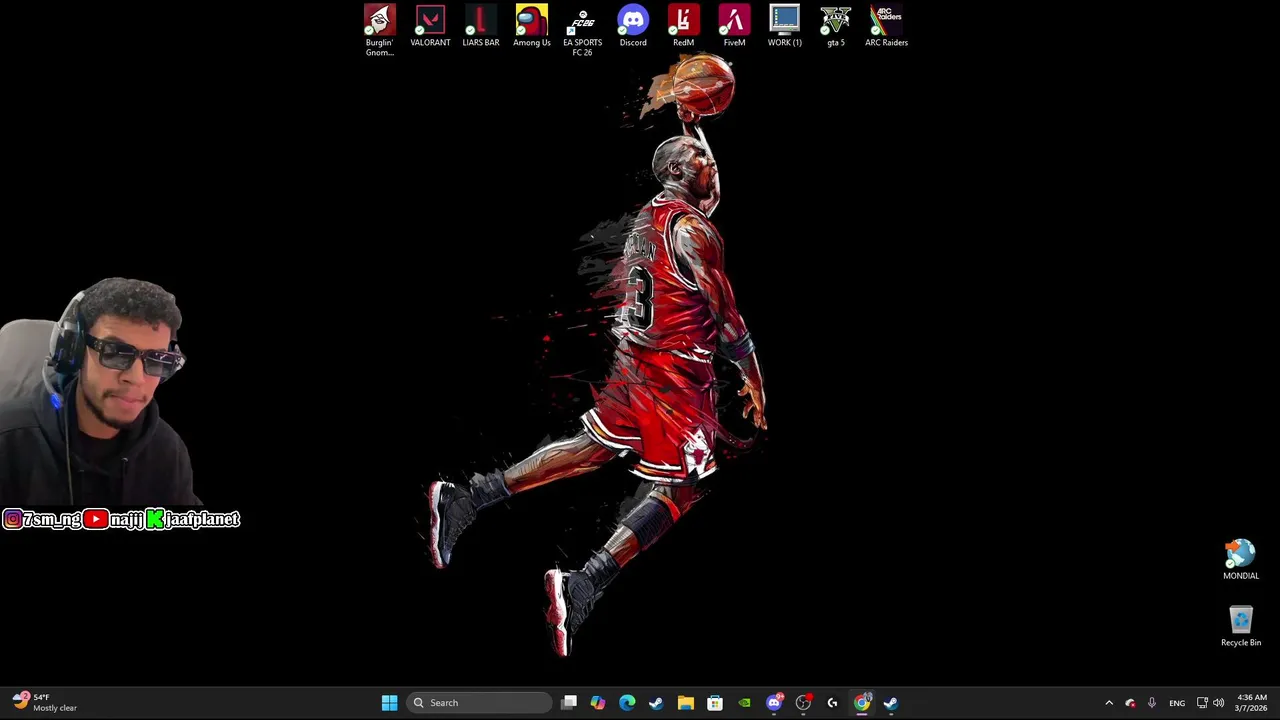
Task: Click the OneDrive tray icon with error
Action: (x=1130, y=703)
